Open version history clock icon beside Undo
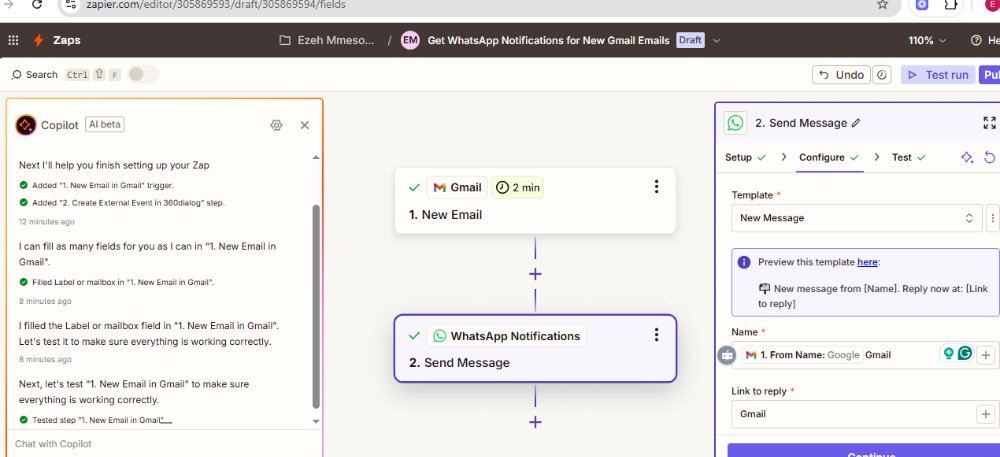The width and height of the screenshot is (1000, 457). click(882, 75)
